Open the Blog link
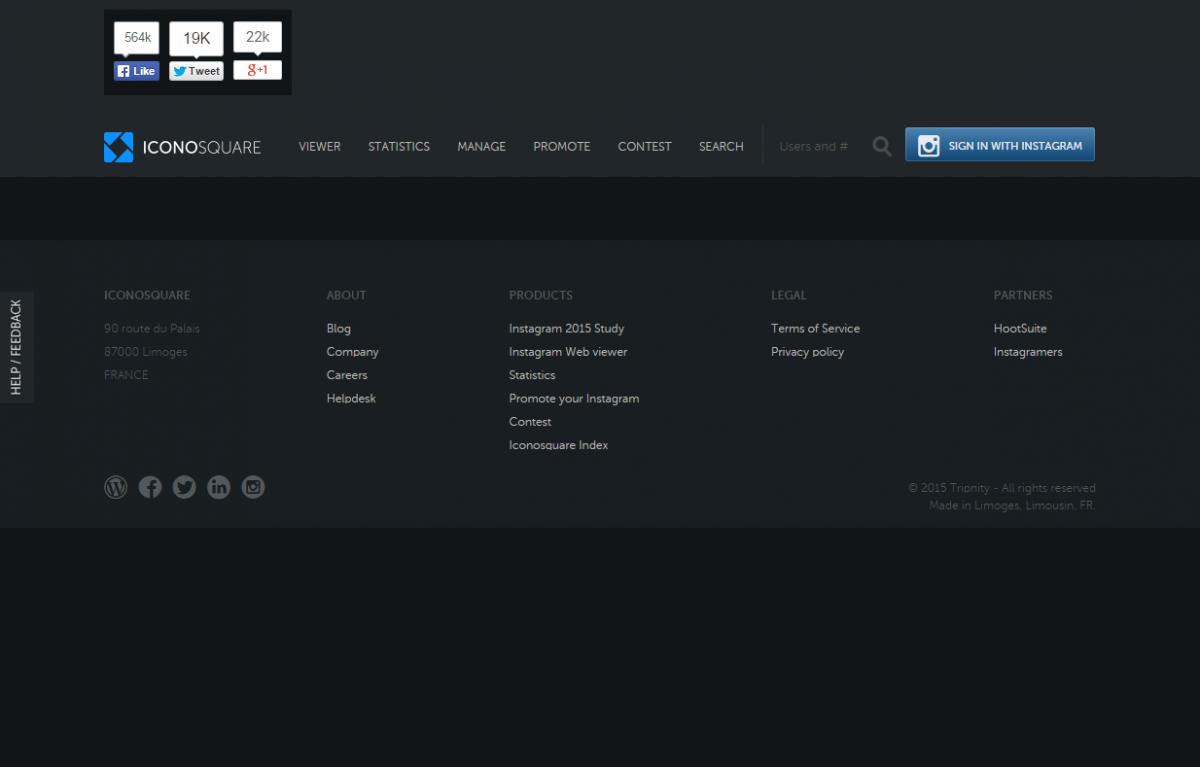The height and width of the screenshot is (767, 1200). [x=339, y=328]
